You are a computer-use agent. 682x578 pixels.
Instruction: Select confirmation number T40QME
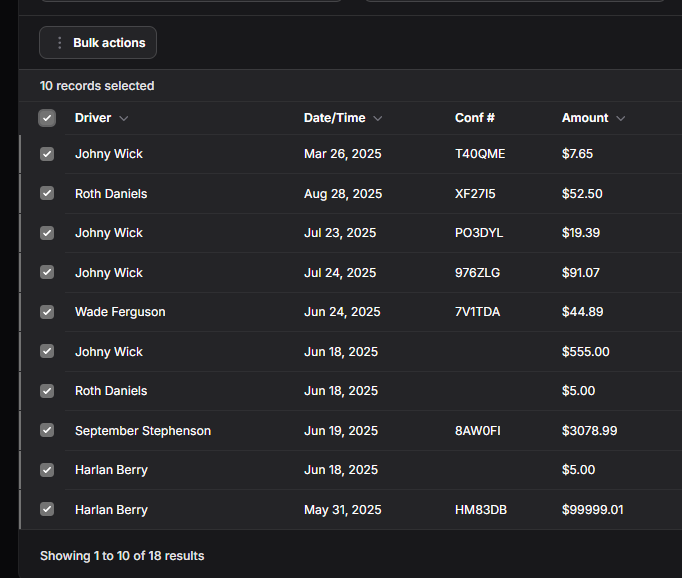click(480, 154)
